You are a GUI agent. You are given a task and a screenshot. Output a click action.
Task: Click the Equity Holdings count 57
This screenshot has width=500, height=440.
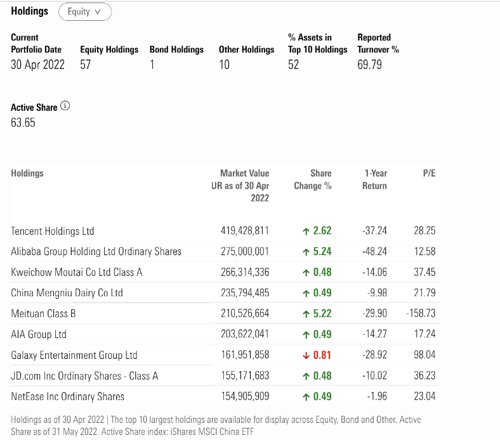coord(85,65)
